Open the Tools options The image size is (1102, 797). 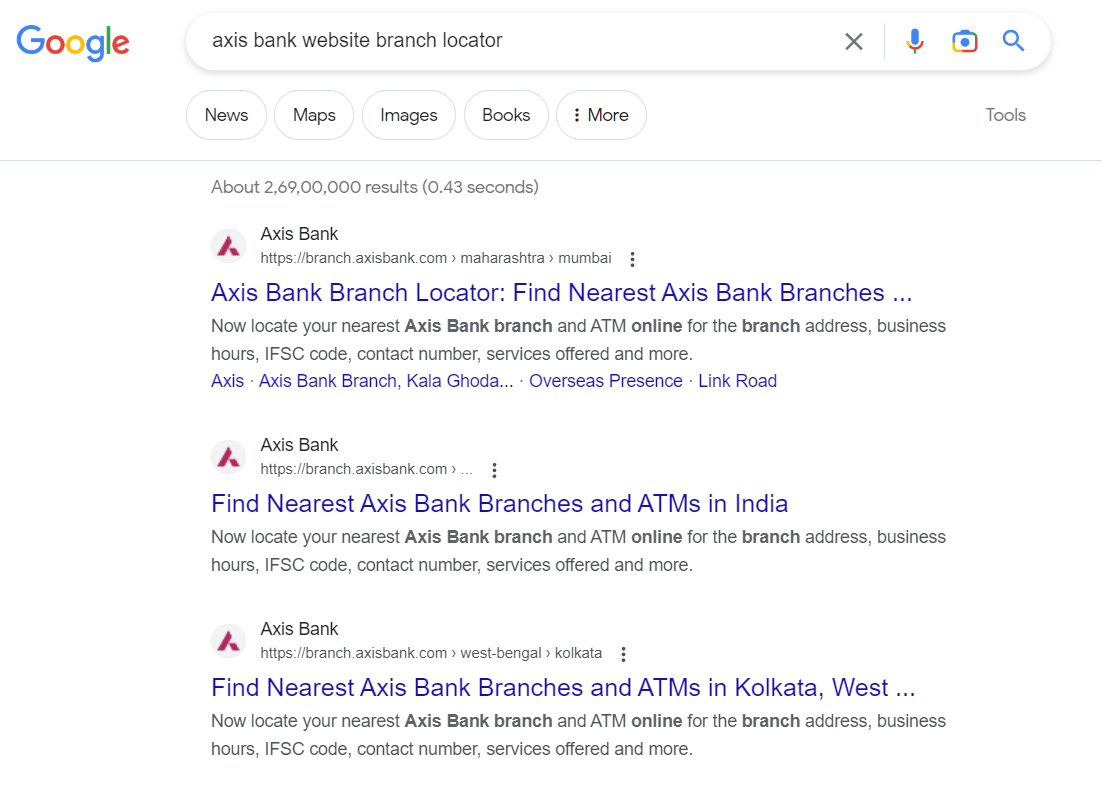(1005, 115)
